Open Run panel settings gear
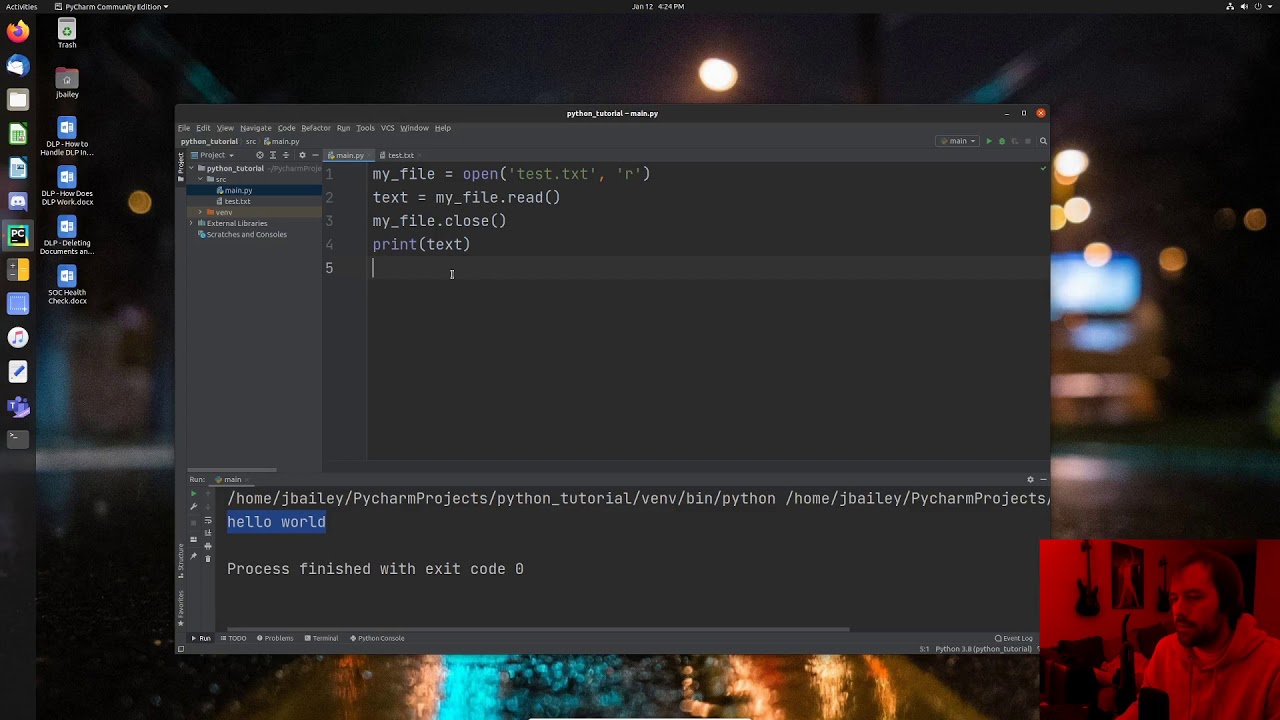The image size is (1280, 720). [1030, 479]
